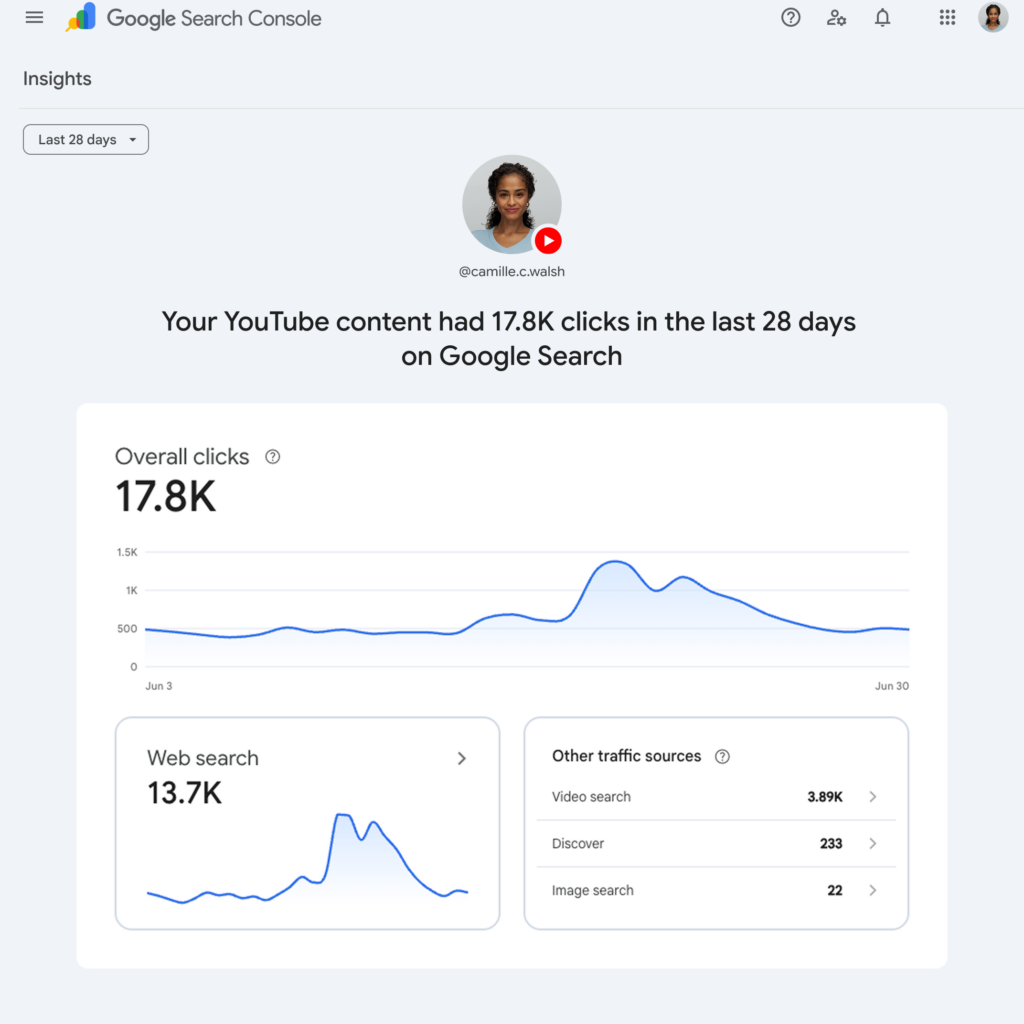Click the red YouTube play badge
Viewport: 1024px width, 1024px height.
[x=548, y=241]
